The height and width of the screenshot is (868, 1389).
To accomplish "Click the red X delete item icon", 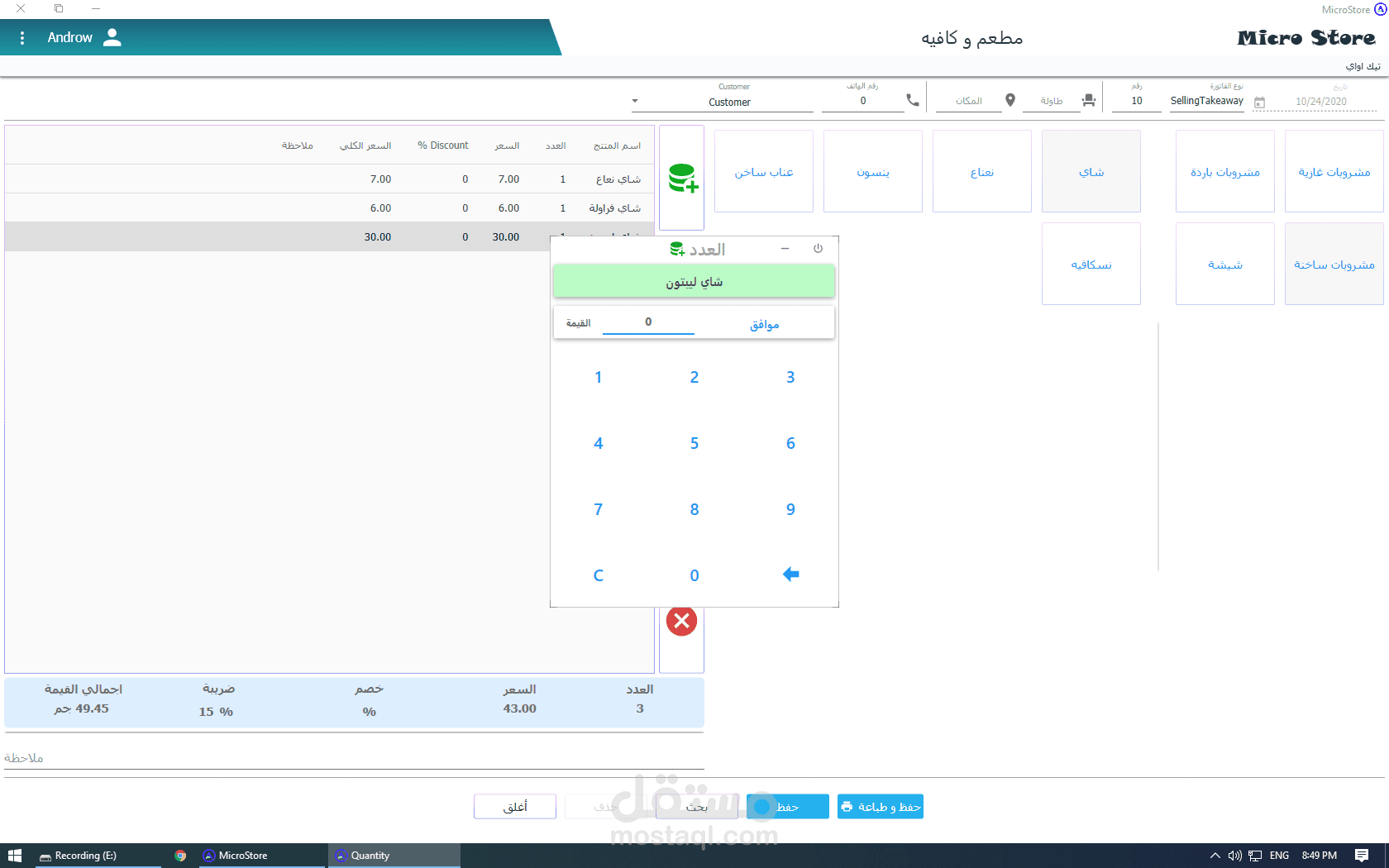I will pos(682,621).
